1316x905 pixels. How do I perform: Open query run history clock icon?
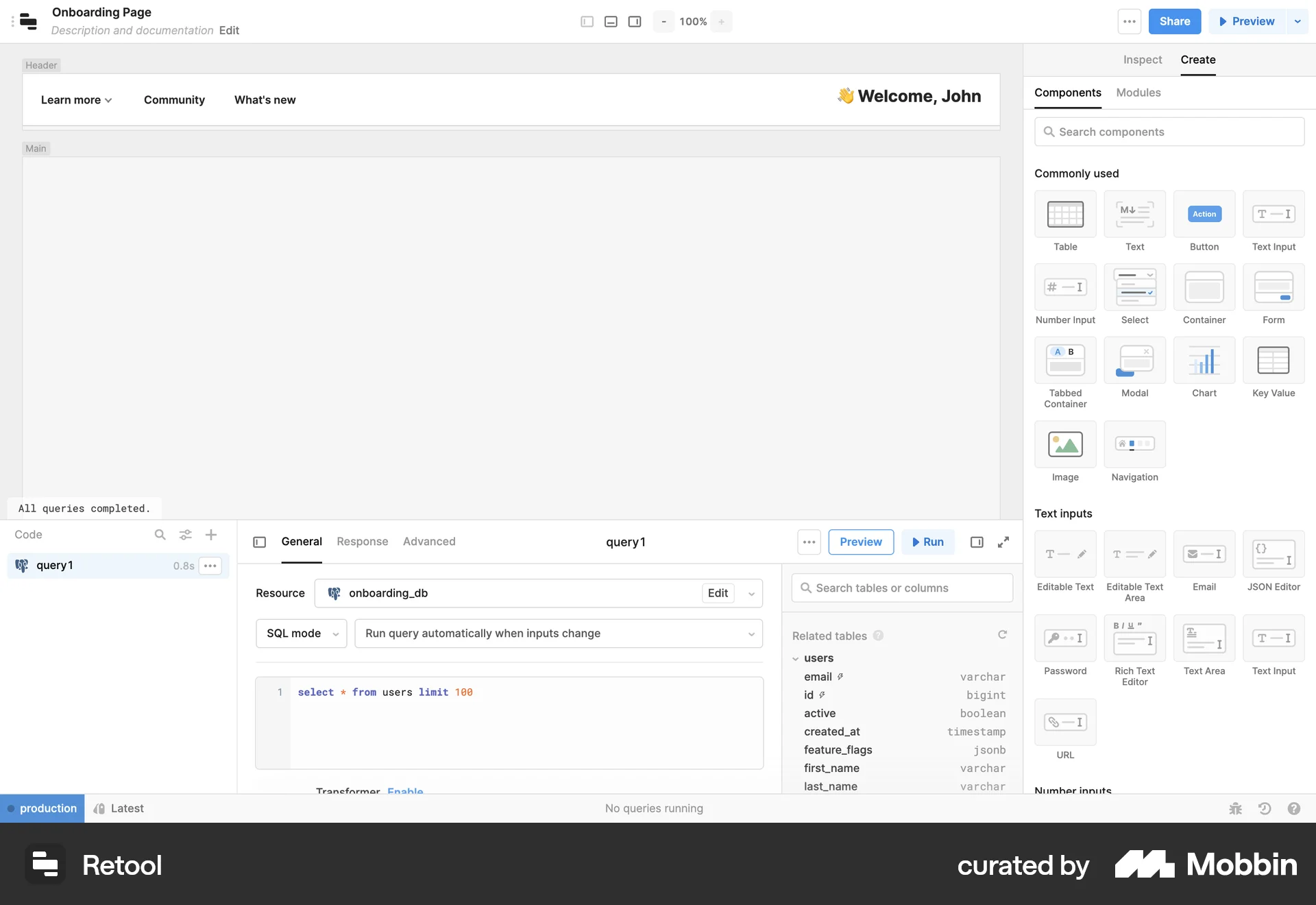click(x=1265, y=808)
